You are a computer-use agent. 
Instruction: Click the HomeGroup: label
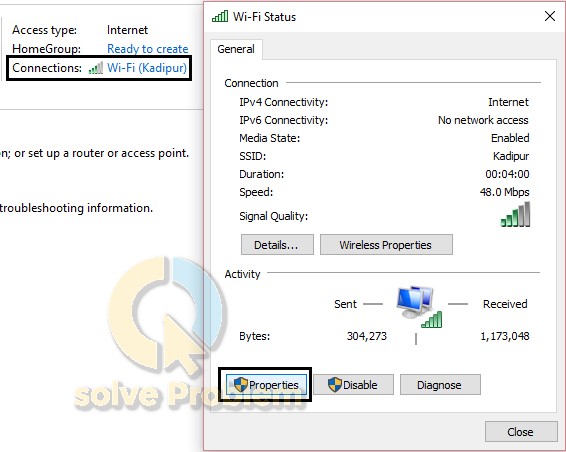(47, 49)
